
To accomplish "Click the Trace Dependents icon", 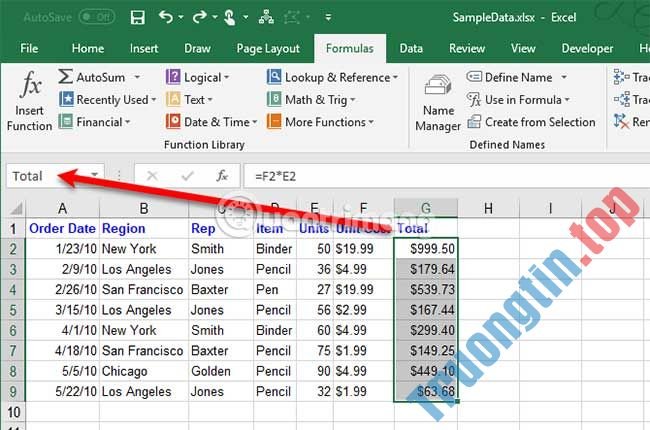I will point(621,99).
